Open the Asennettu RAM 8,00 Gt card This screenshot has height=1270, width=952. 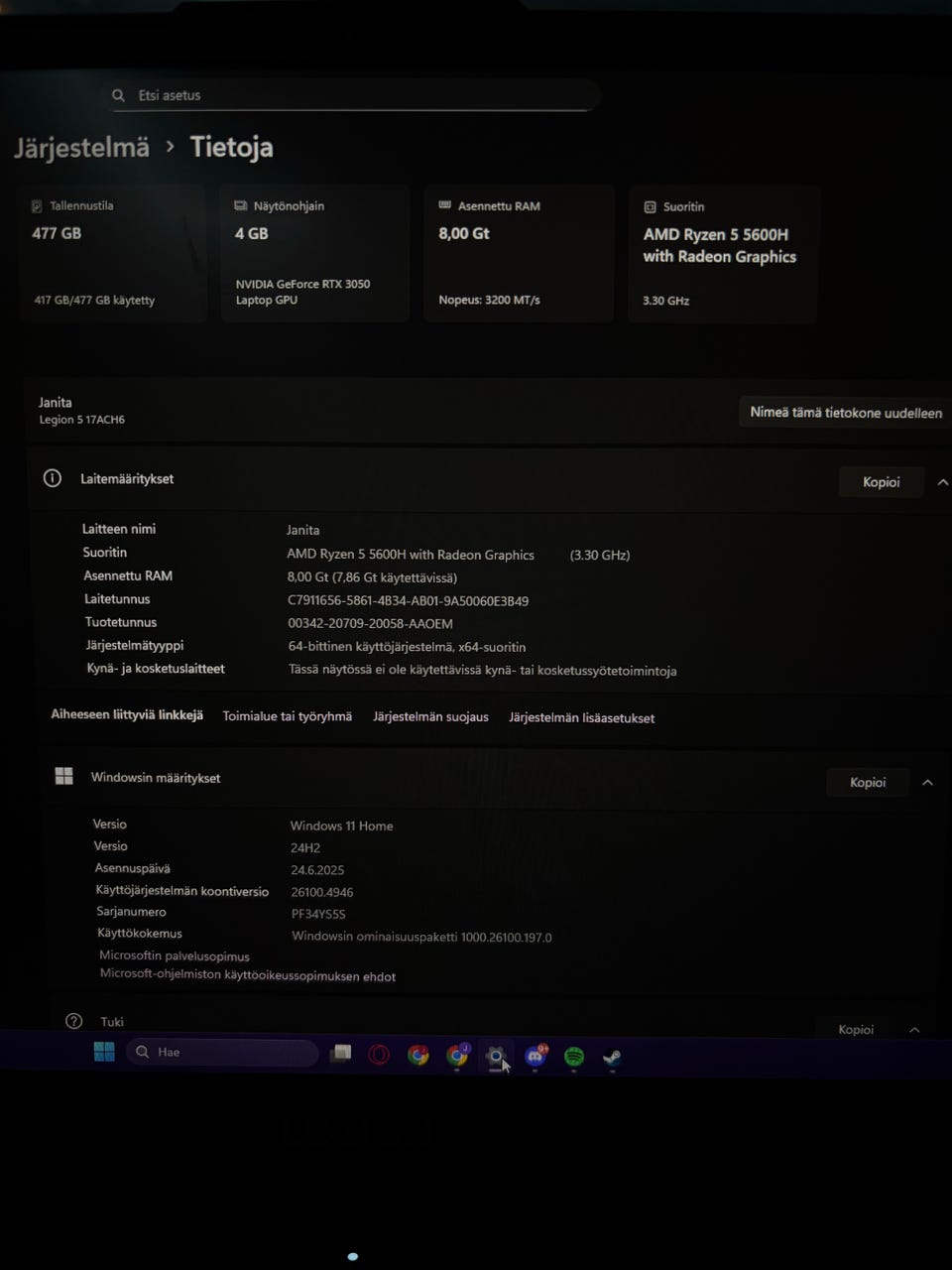(x=519, y=253)
